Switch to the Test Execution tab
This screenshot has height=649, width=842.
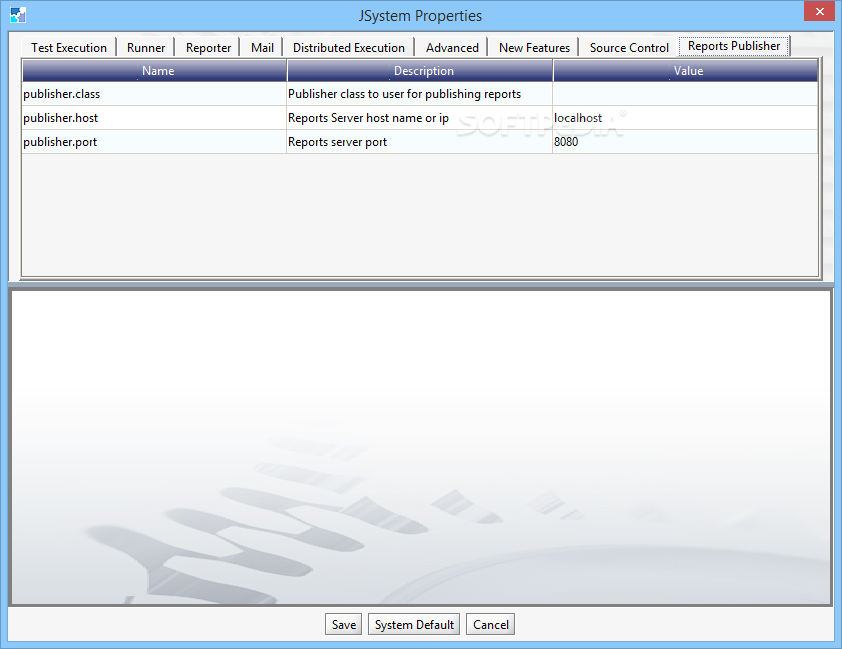[69, 48]
